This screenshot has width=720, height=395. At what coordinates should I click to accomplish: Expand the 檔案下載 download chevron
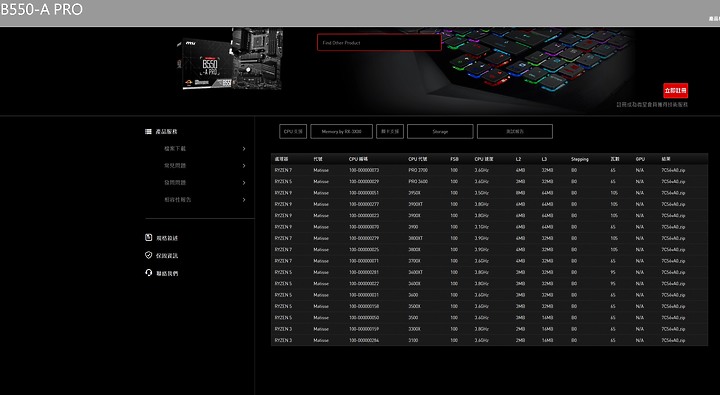click(x=244, y=148)
